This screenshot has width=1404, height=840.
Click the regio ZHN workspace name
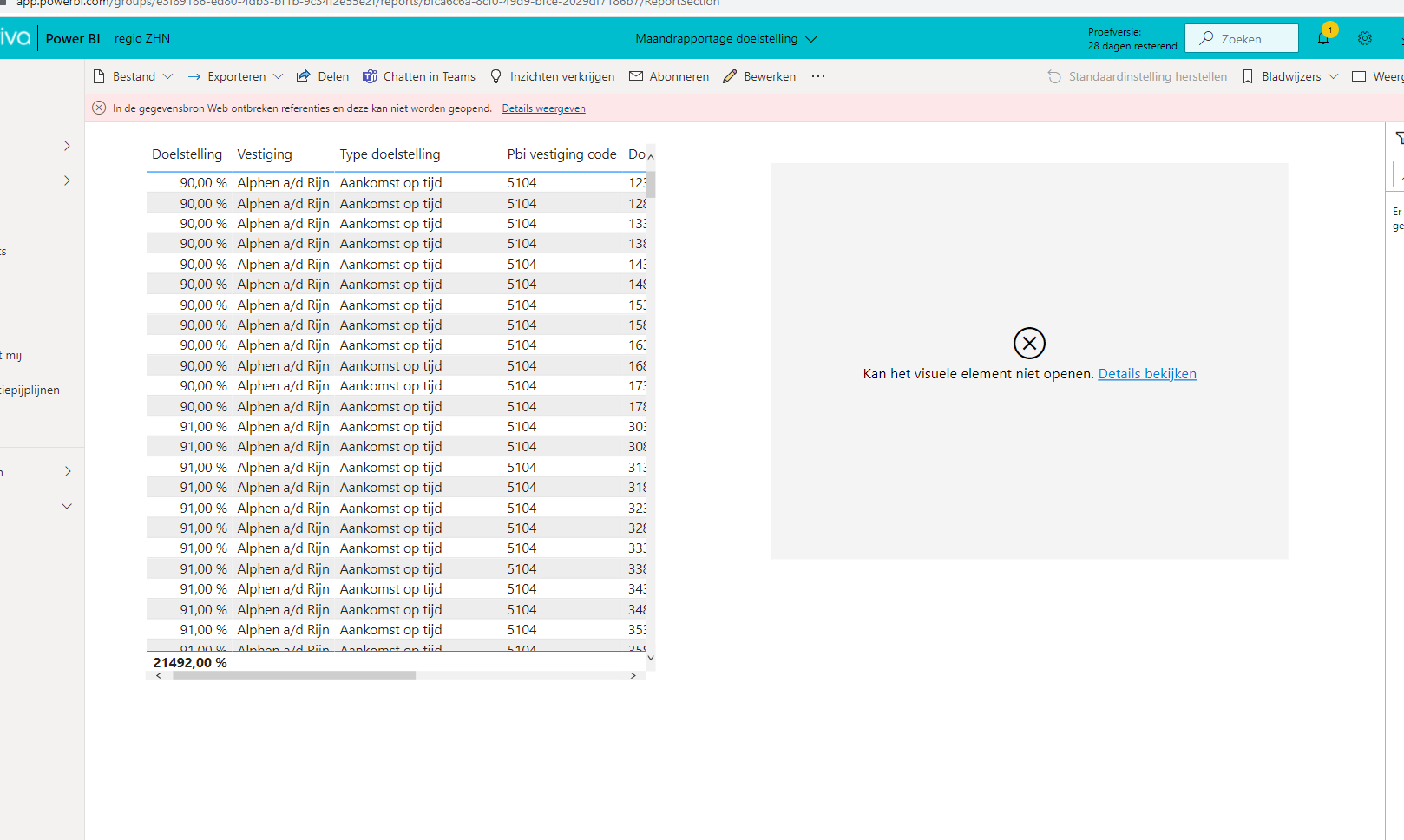click(x=142, y=38)
